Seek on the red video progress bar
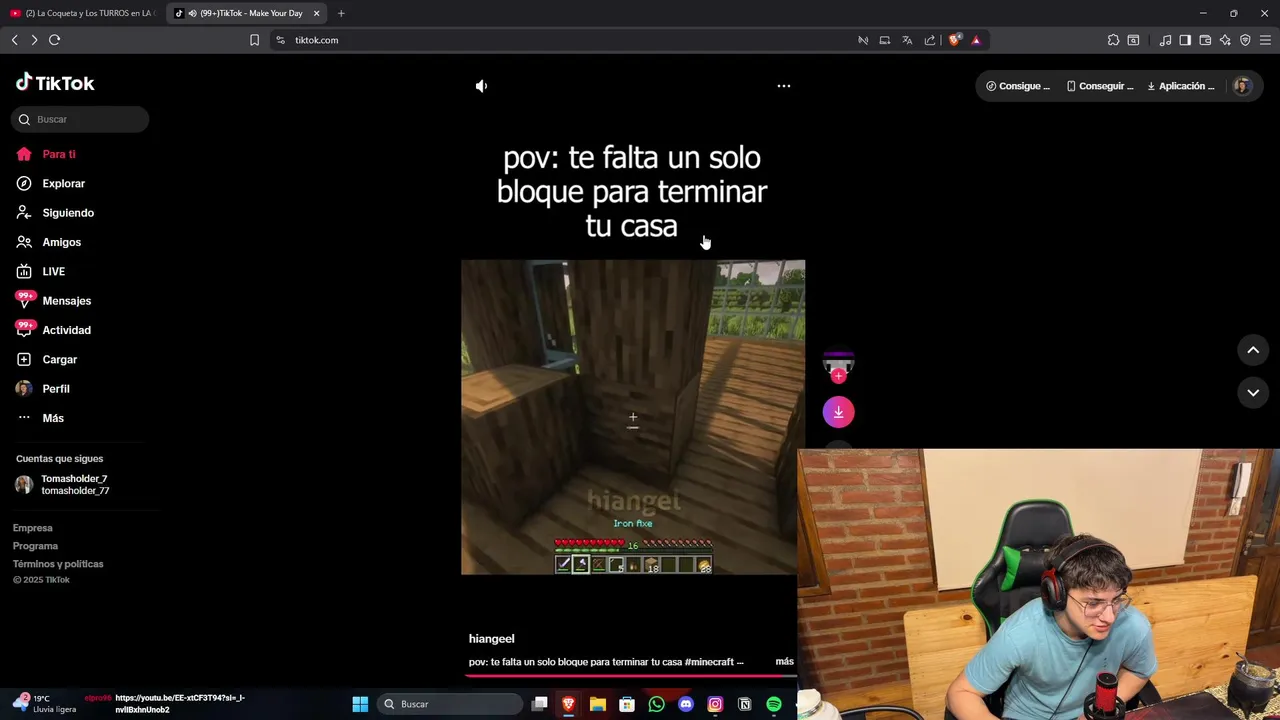Image resolution: width=1280 pixels, height=720 pixels. (x=630, y=677)
